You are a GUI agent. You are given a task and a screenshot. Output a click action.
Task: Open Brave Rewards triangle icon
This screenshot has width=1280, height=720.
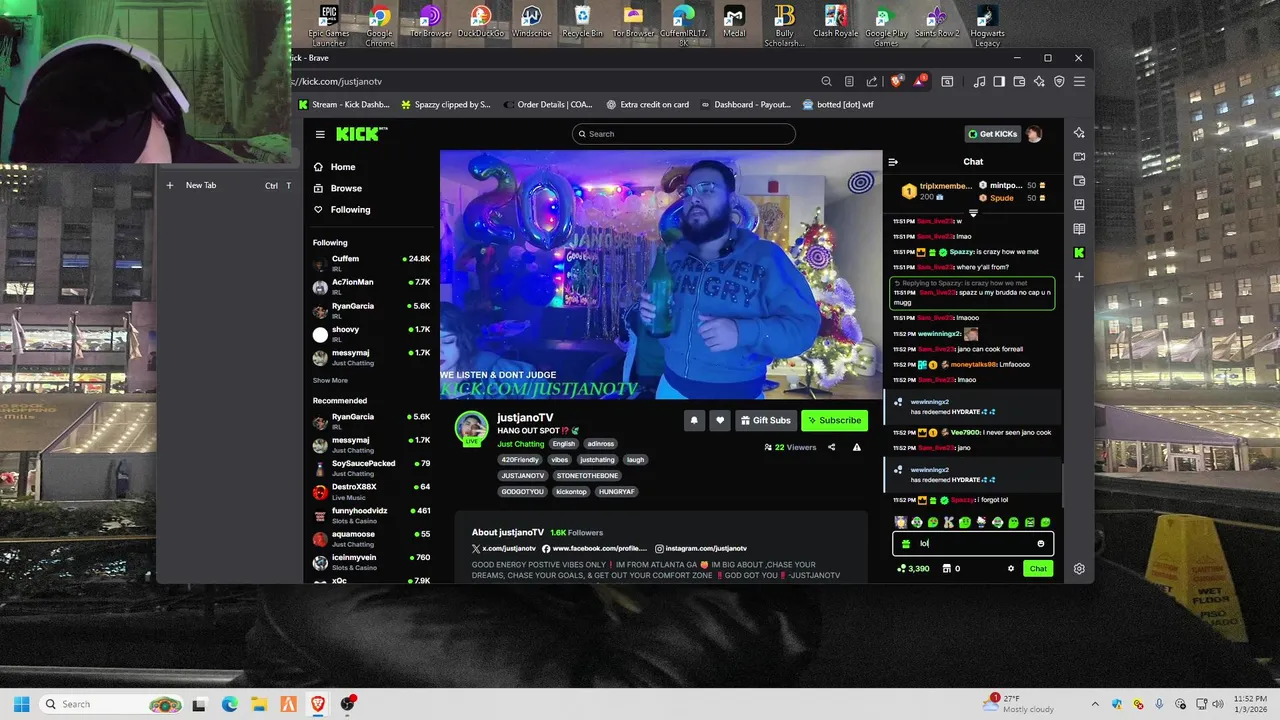pos(920,81)
